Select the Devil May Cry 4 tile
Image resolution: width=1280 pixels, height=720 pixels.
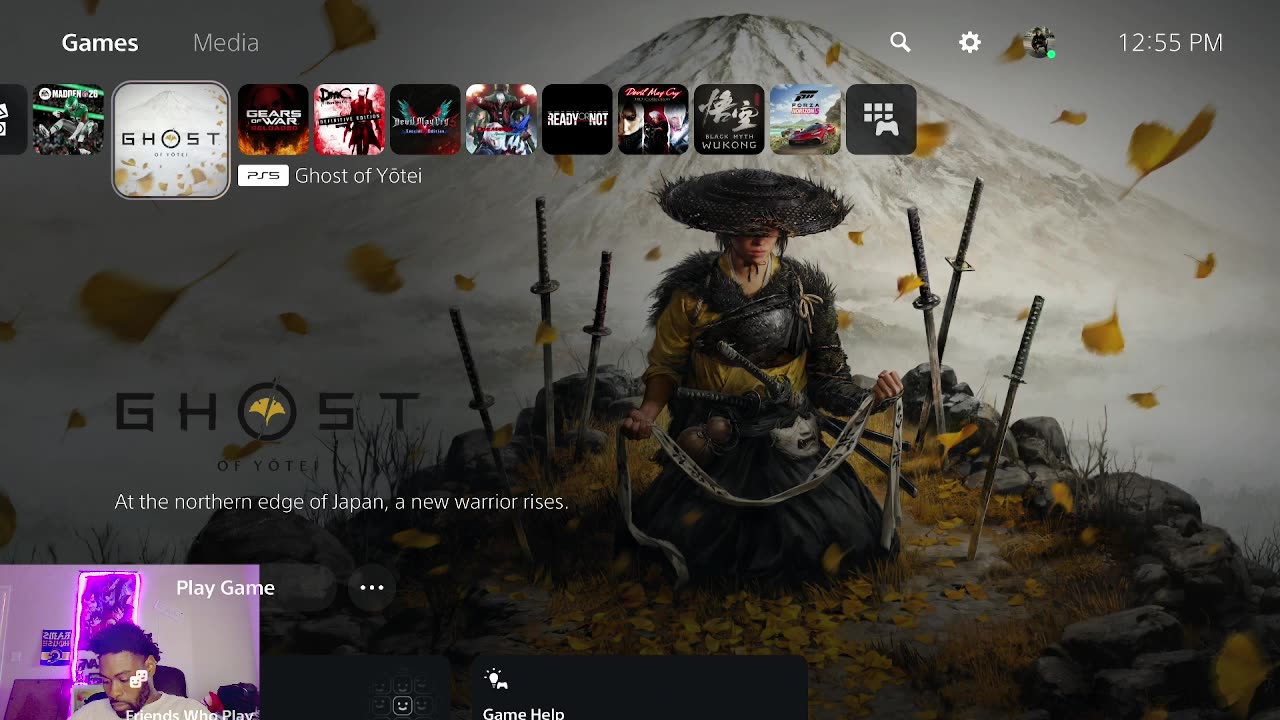[x=501, y=120]
